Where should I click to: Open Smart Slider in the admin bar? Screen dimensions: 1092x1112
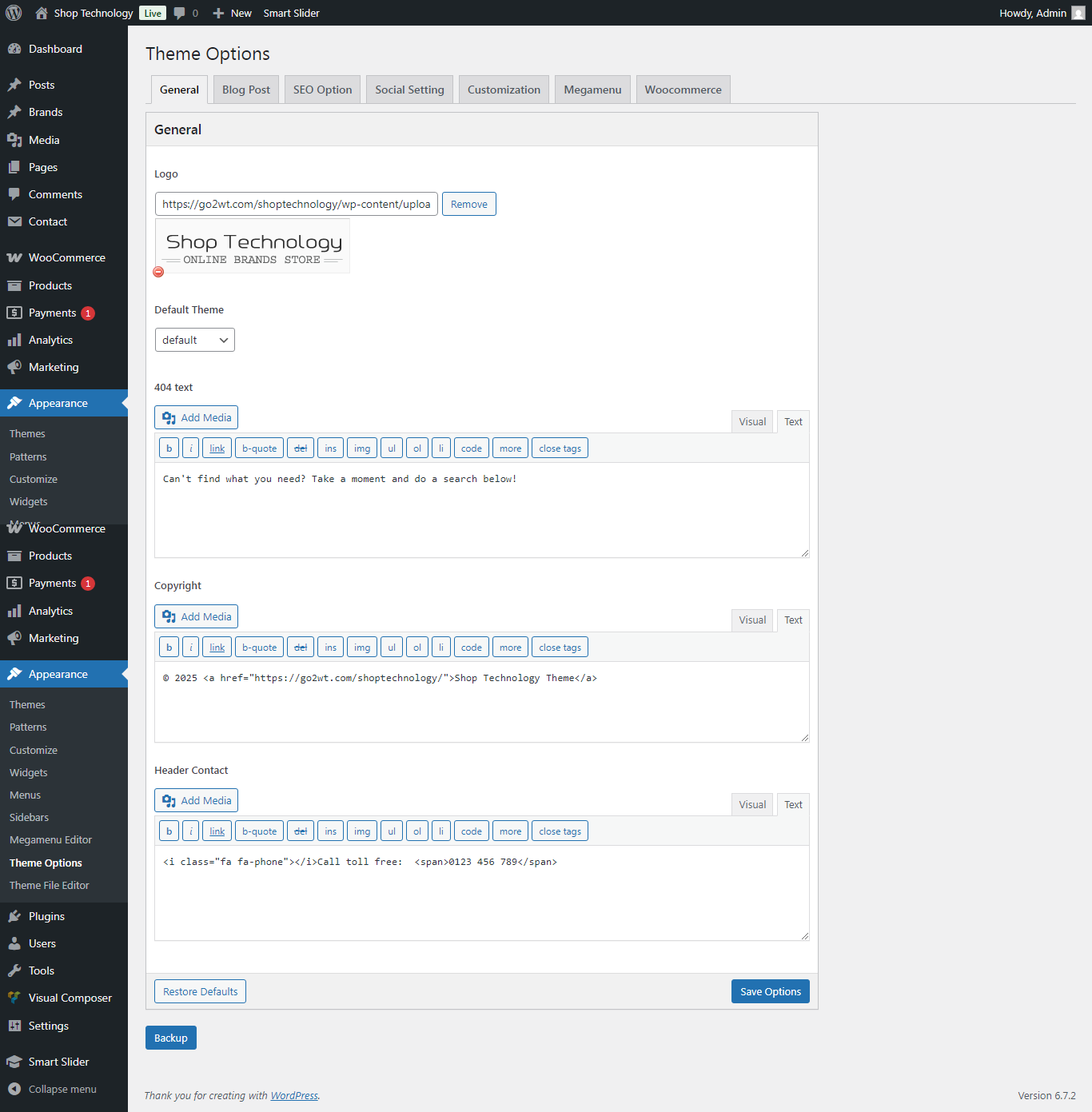click(x=291, y=13)
